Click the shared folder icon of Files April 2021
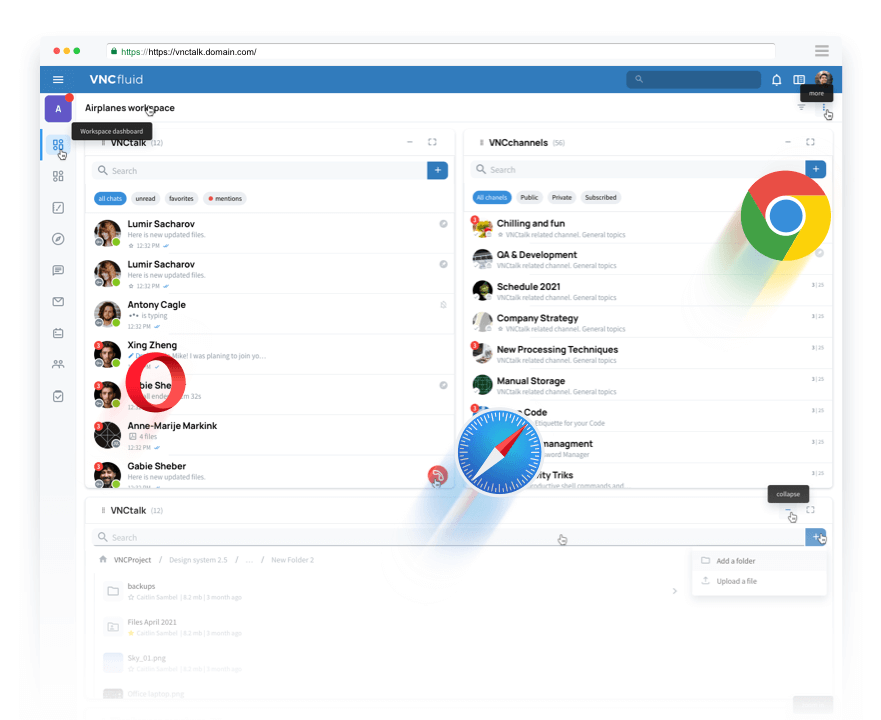 (113, 627)
